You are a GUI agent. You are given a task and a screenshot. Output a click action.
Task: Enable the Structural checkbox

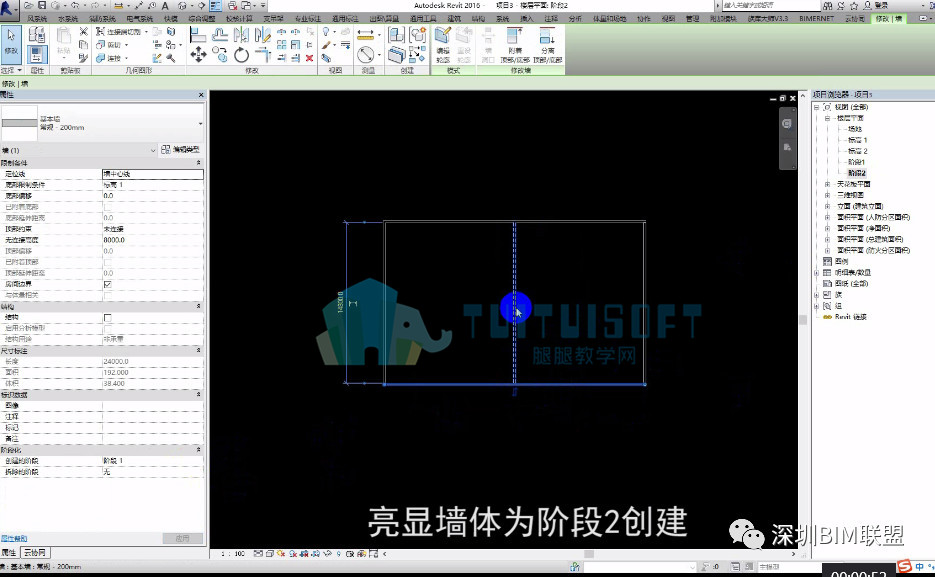coord(108,317)
